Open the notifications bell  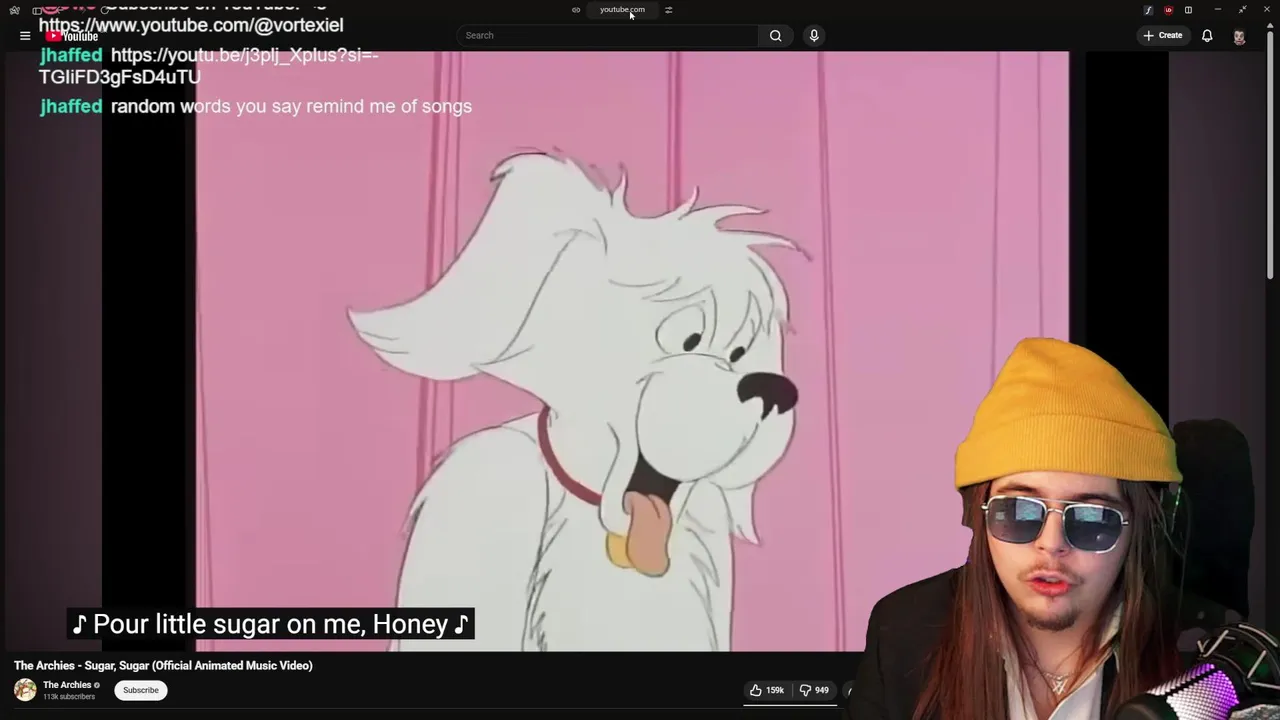(1207, 36)
